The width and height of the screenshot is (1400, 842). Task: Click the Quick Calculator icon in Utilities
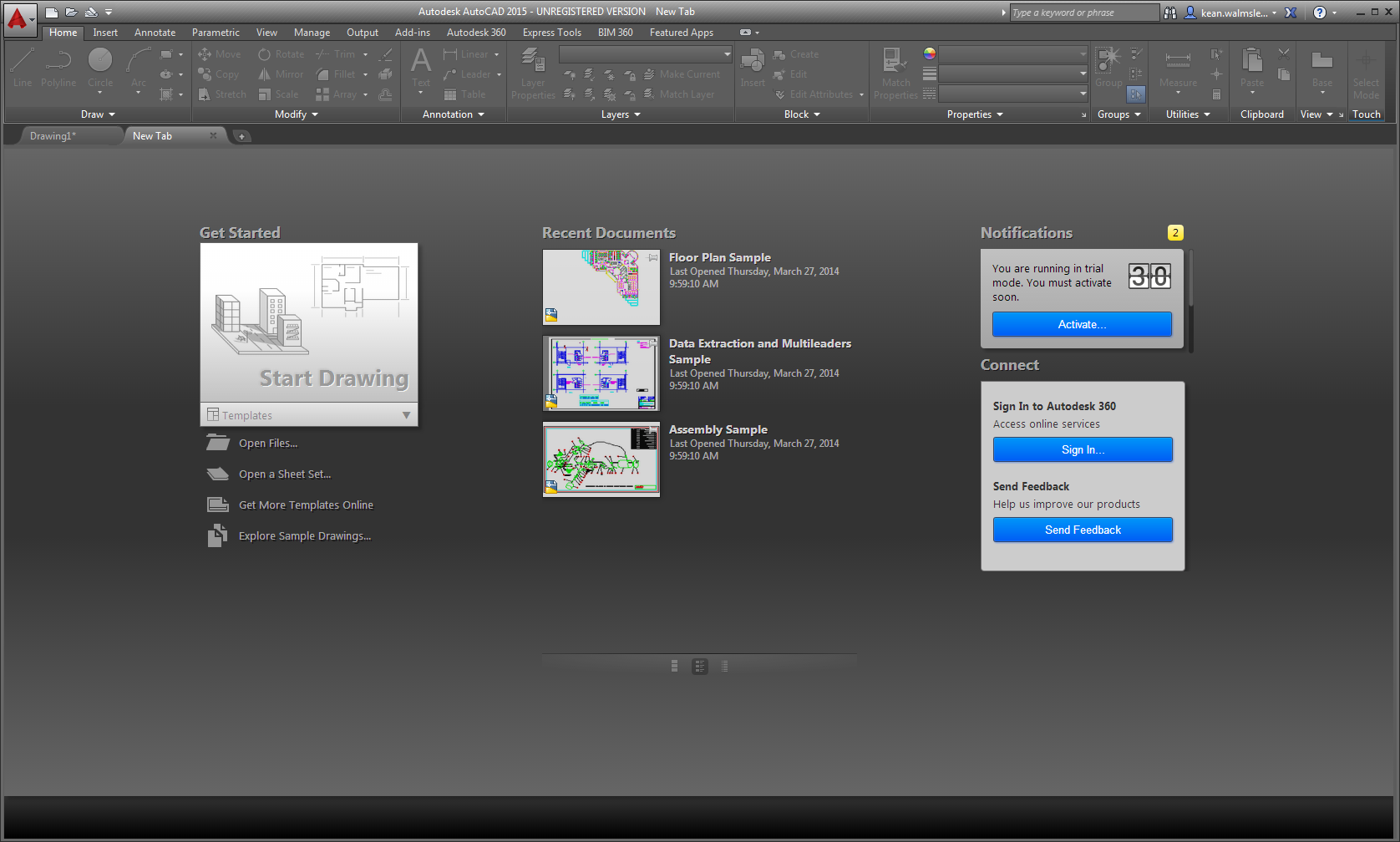pyautogui.click(x=1216, y=94)
